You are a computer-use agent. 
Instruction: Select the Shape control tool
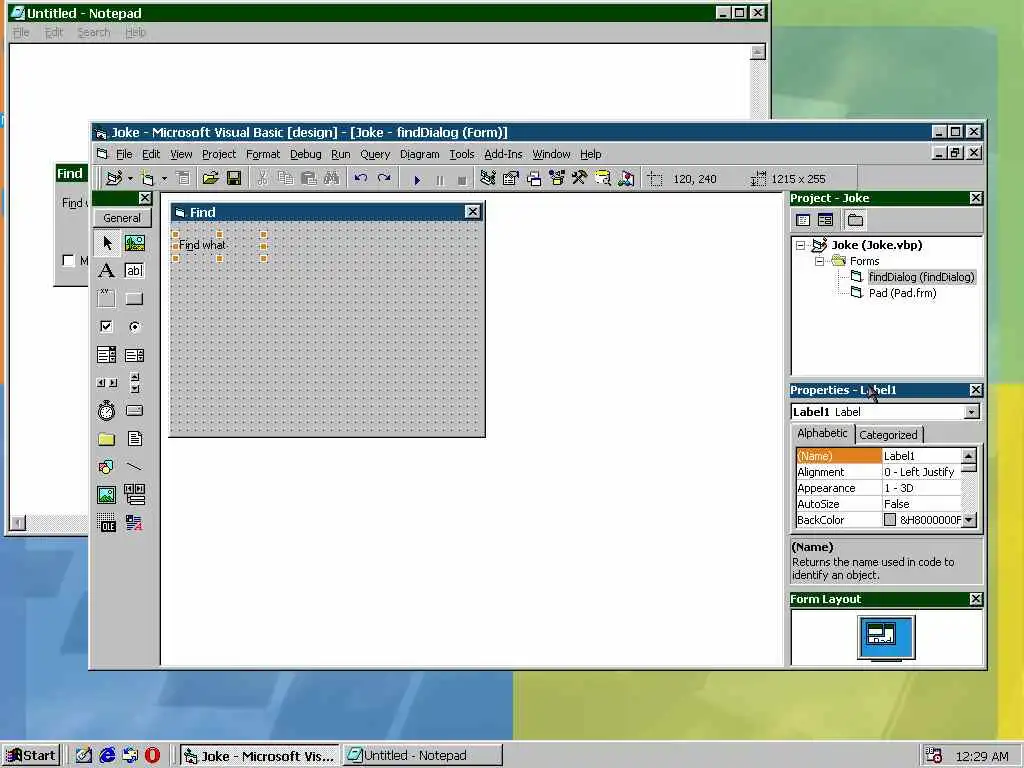106,467
